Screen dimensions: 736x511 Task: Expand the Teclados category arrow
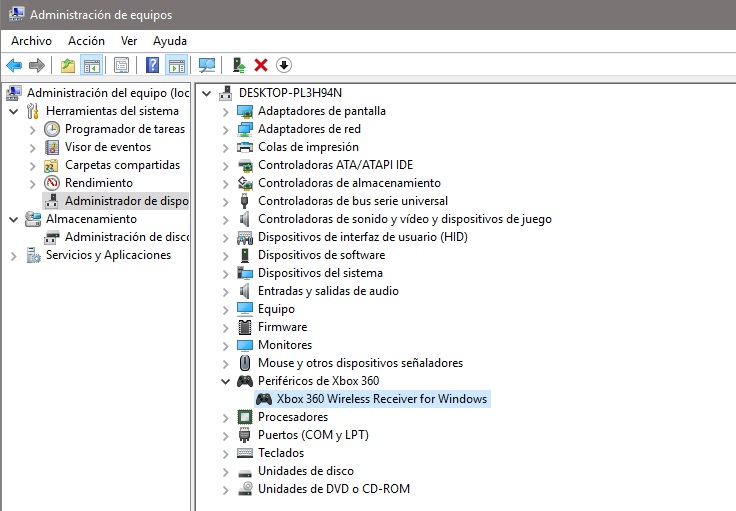(x=225, y=453)
